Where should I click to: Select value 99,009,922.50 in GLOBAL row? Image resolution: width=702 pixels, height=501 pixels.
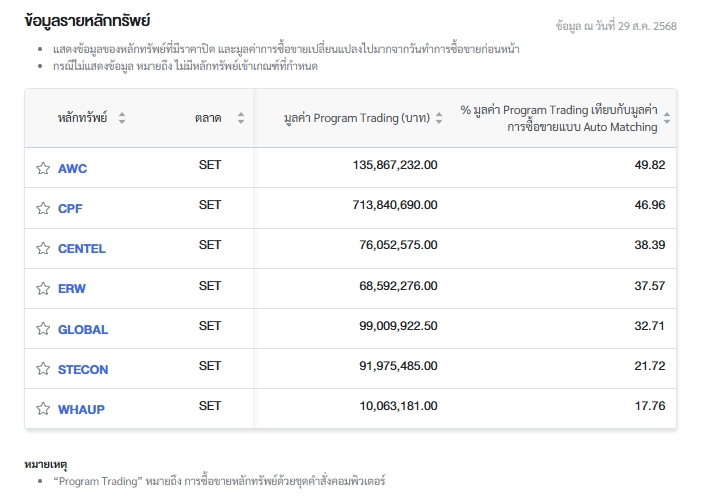point(398,325)
